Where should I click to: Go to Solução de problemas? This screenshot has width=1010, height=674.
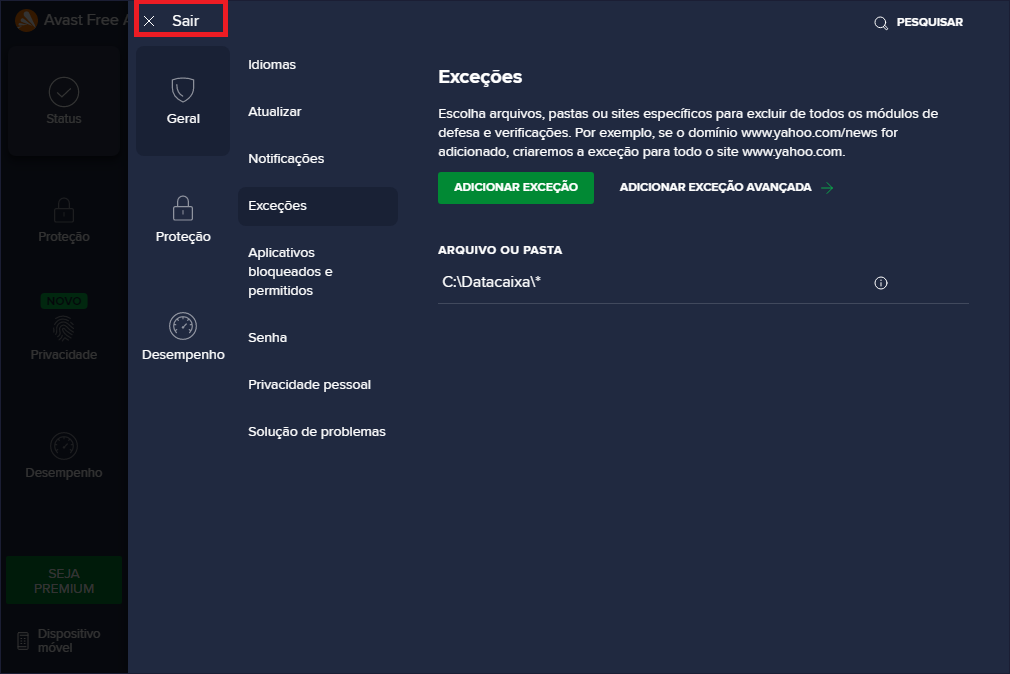(317, 432)
